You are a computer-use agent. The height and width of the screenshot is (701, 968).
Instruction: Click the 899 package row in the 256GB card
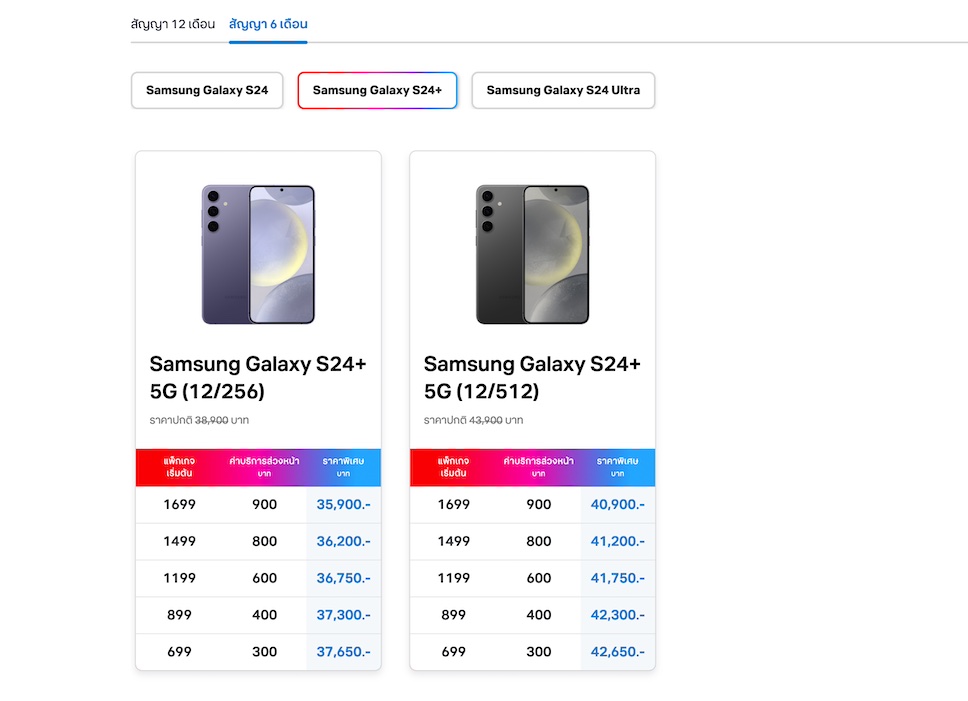[180, 616]
